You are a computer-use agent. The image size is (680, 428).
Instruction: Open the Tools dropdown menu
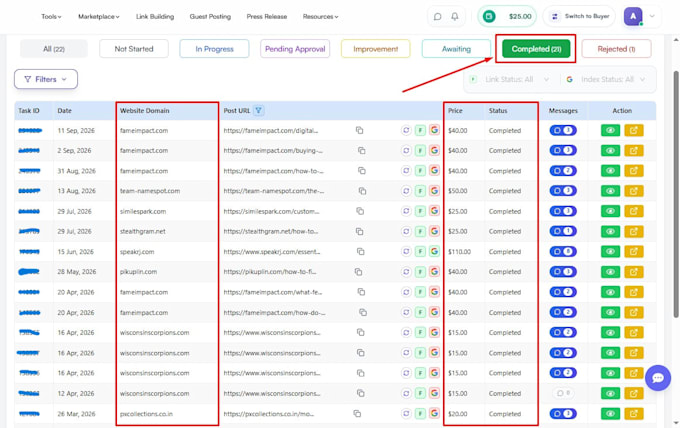pos(51,16)
